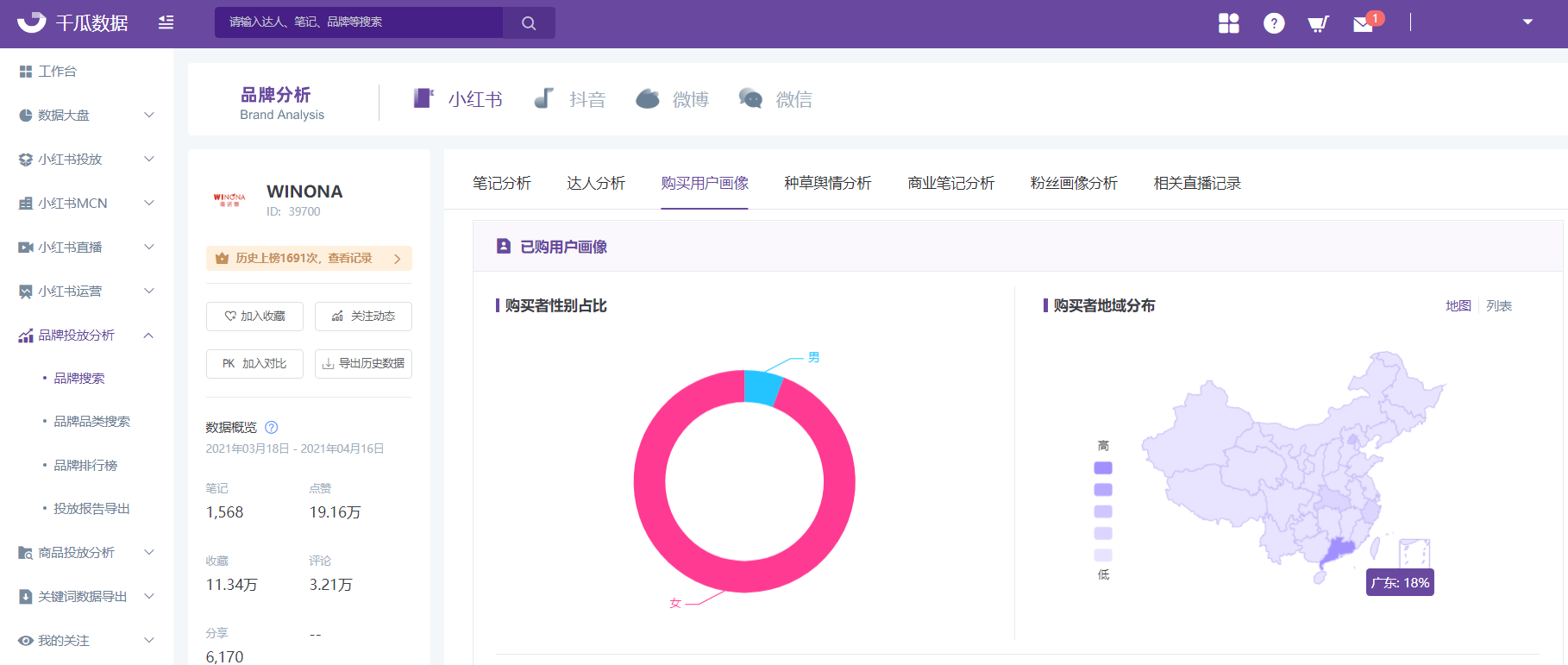Image resolution: width=1568 pixels, height=665 pixels.
Task: Select the 购买用户画像 tab
Action: coord(705,184)
